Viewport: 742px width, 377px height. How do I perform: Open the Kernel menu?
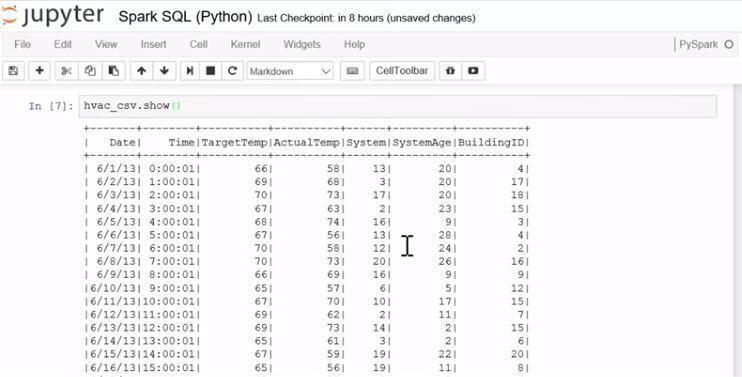pyautogui.click(x=245, y=44)
